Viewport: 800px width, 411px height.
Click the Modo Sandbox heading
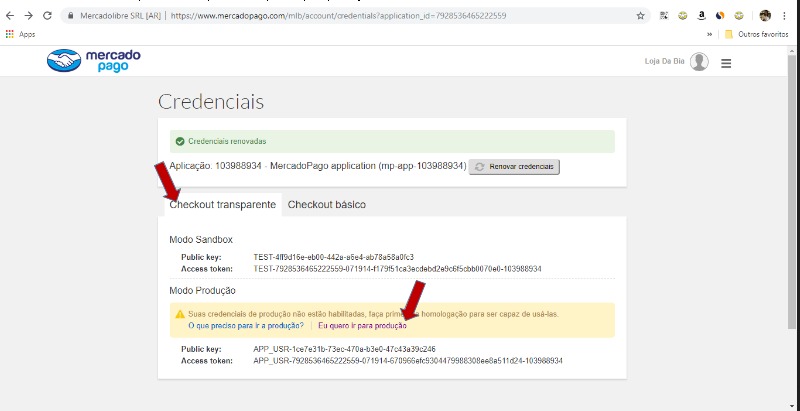click(x=201, y=240)
